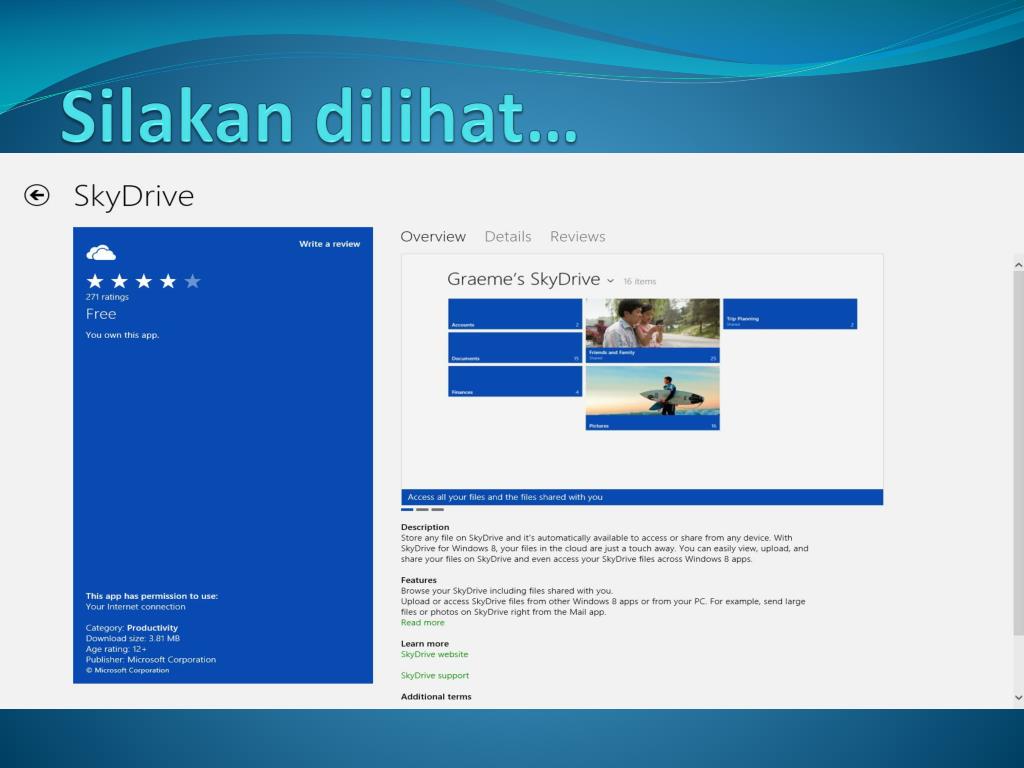Click the '© Microsoft Corporation' copyright text
The image size is (1024, 768).
point(127,670)
